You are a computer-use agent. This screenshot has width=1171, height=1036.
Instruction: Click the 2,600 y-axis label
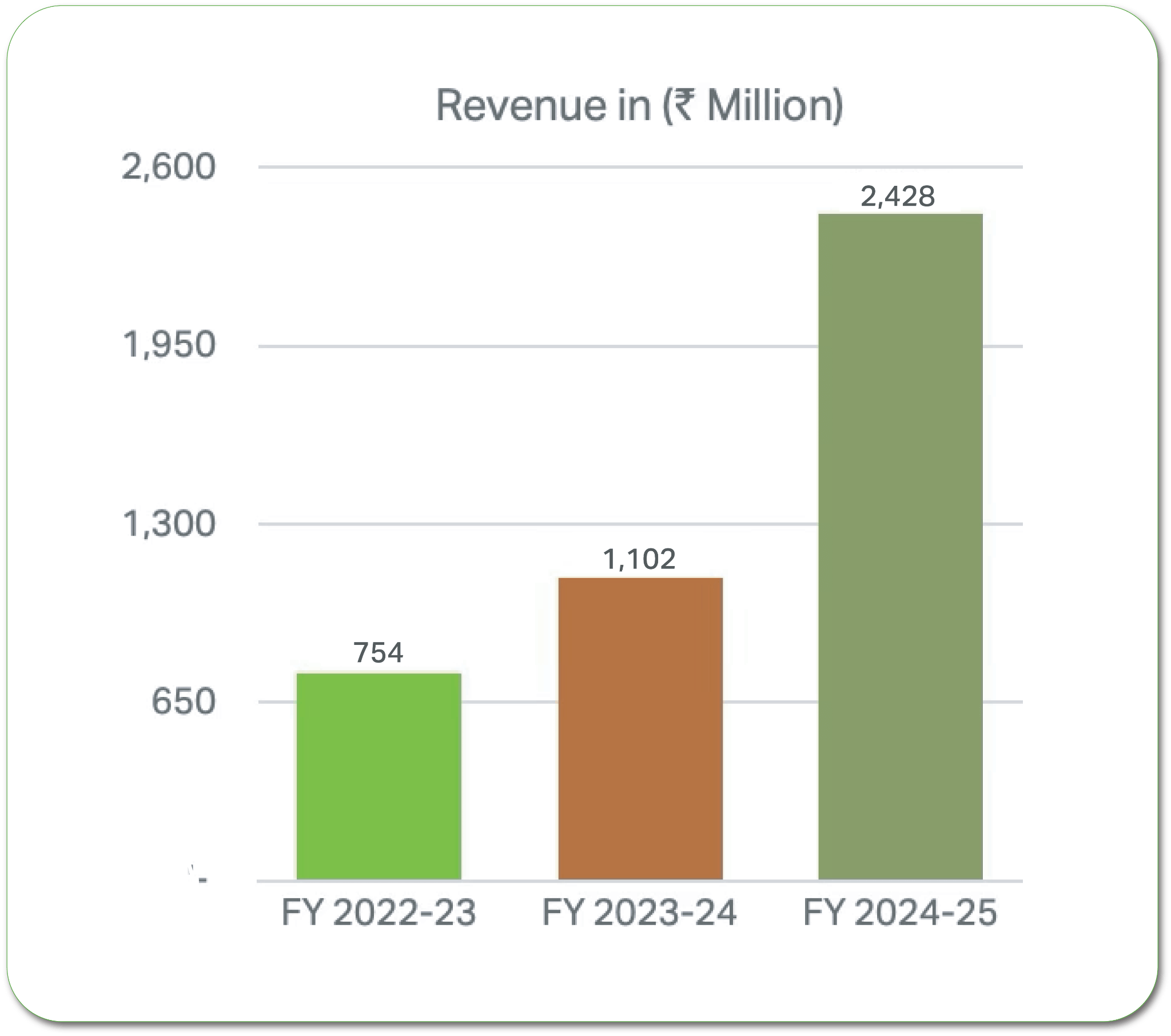[x=169, y=166]
